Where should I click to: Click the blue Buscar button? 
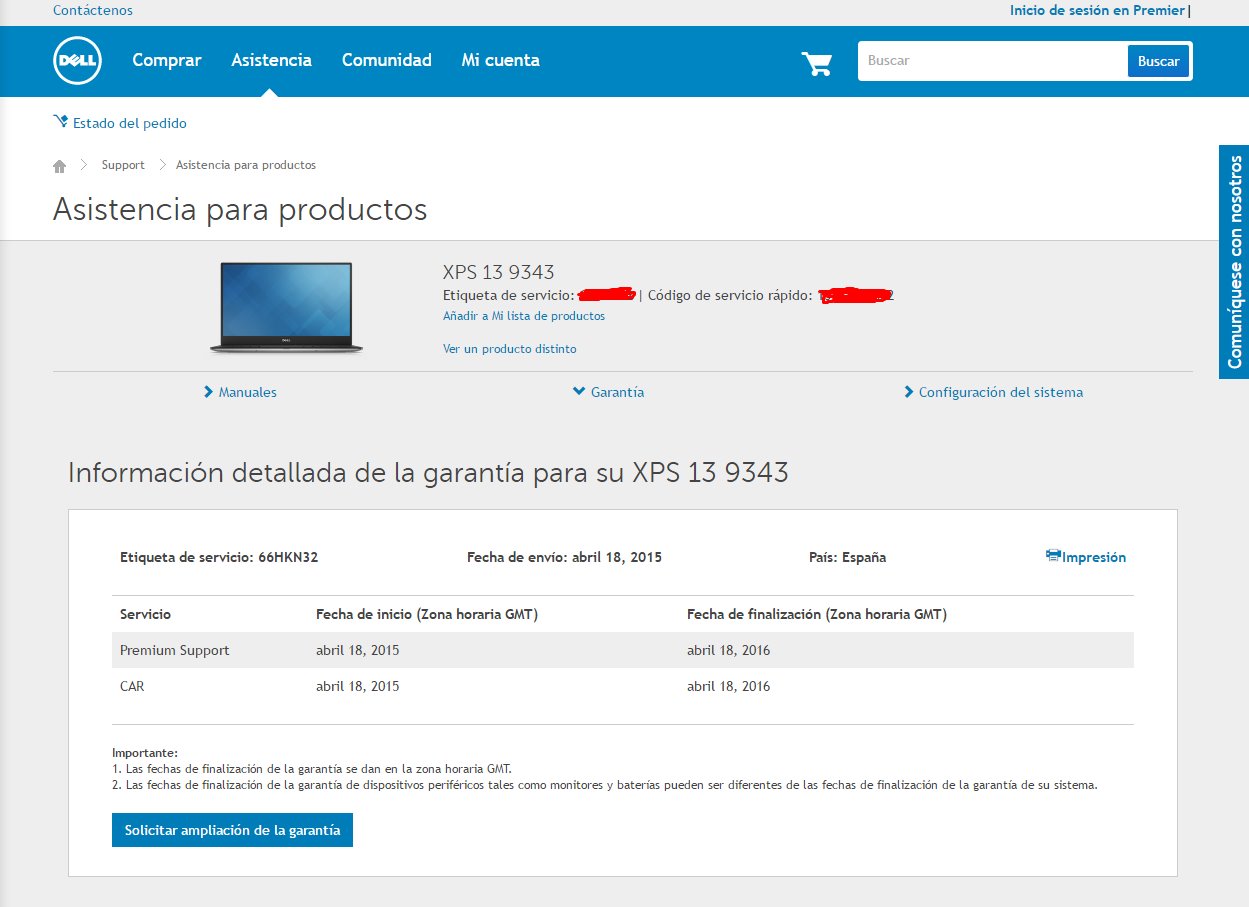tap(1158, 61)
